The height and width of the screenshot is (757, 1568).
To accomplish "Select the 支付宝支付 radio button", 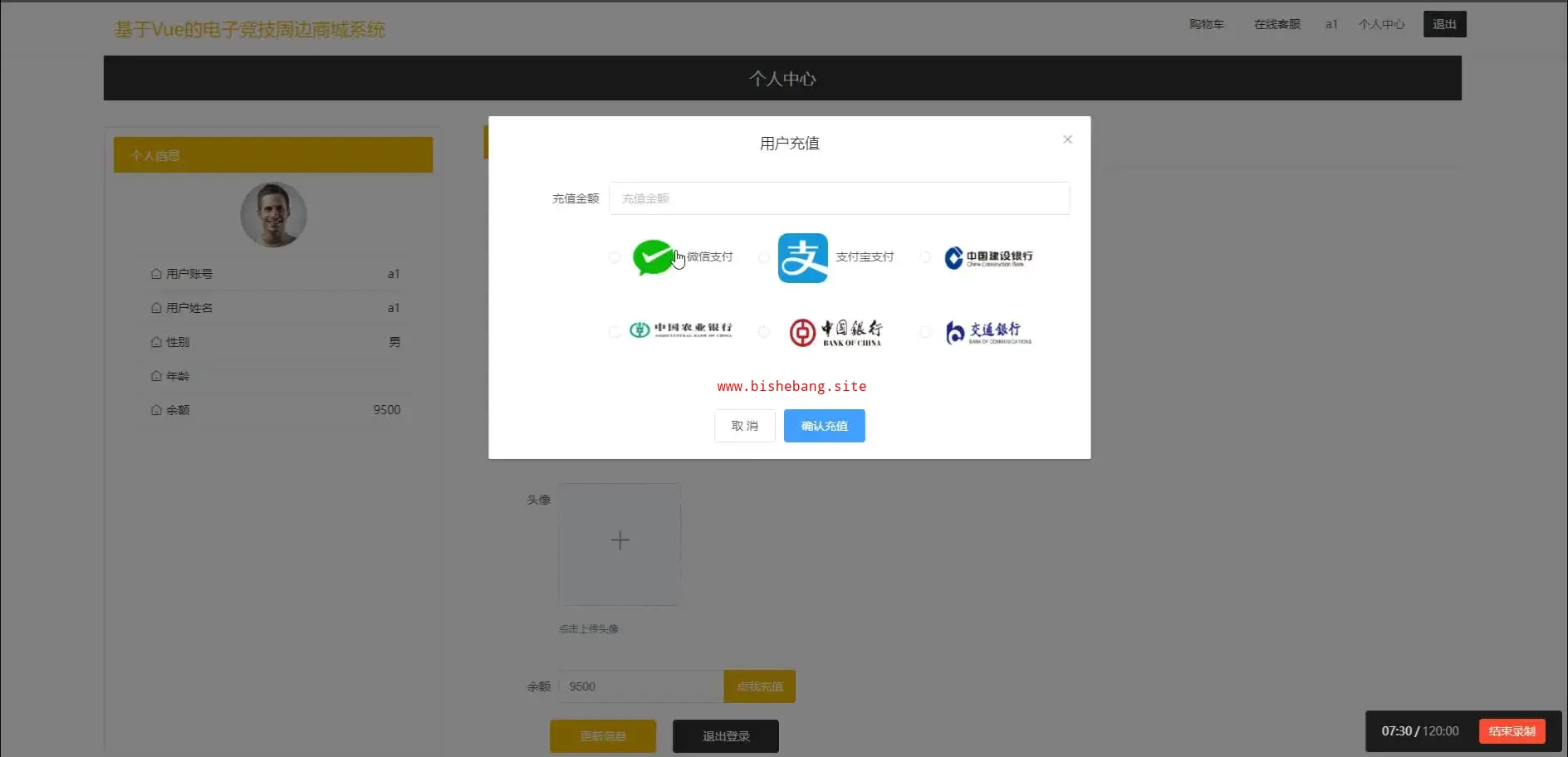I will pos(764,257).
